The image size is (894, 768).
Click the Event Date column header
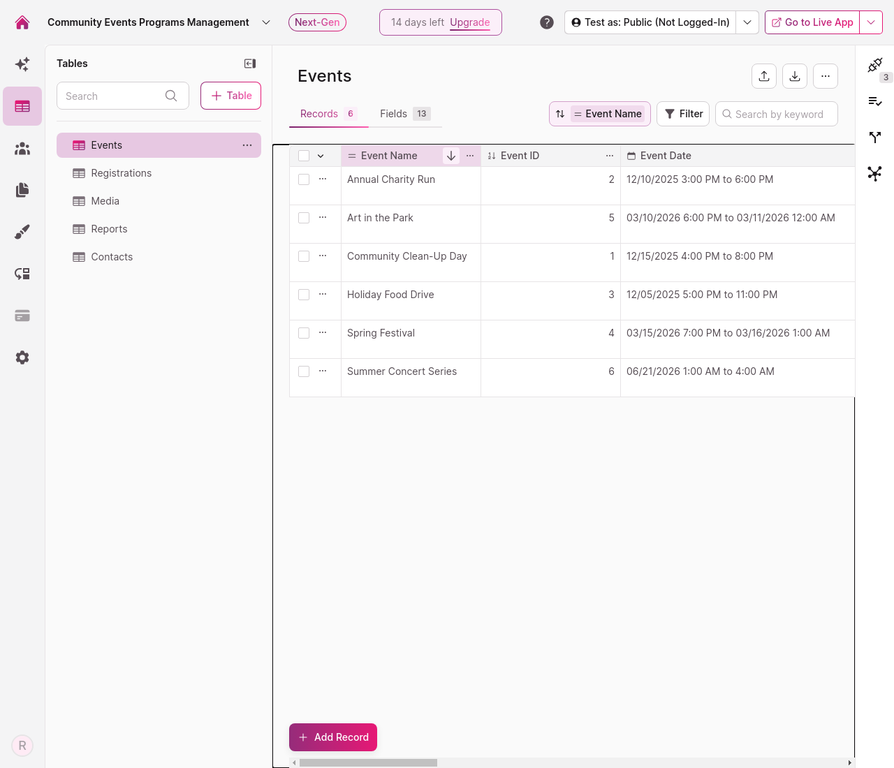click(x=738, y=156)
